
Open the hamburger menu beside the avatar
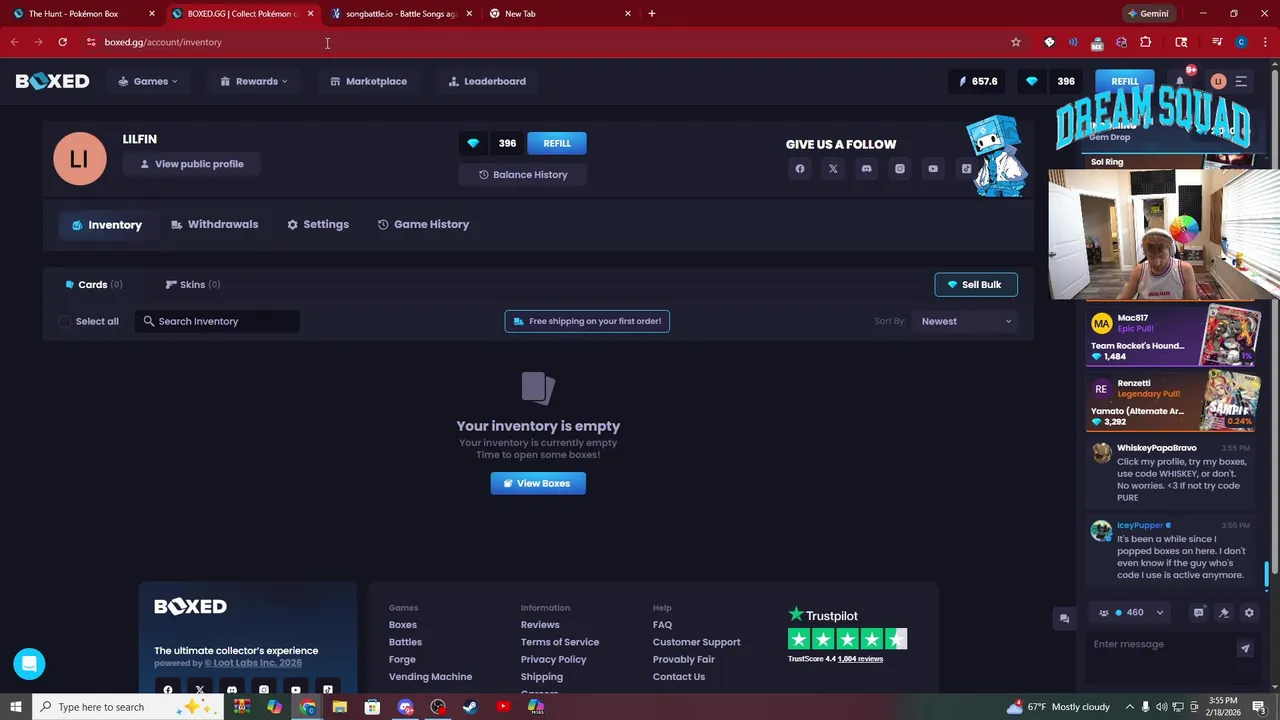[x=1241, y=81]
